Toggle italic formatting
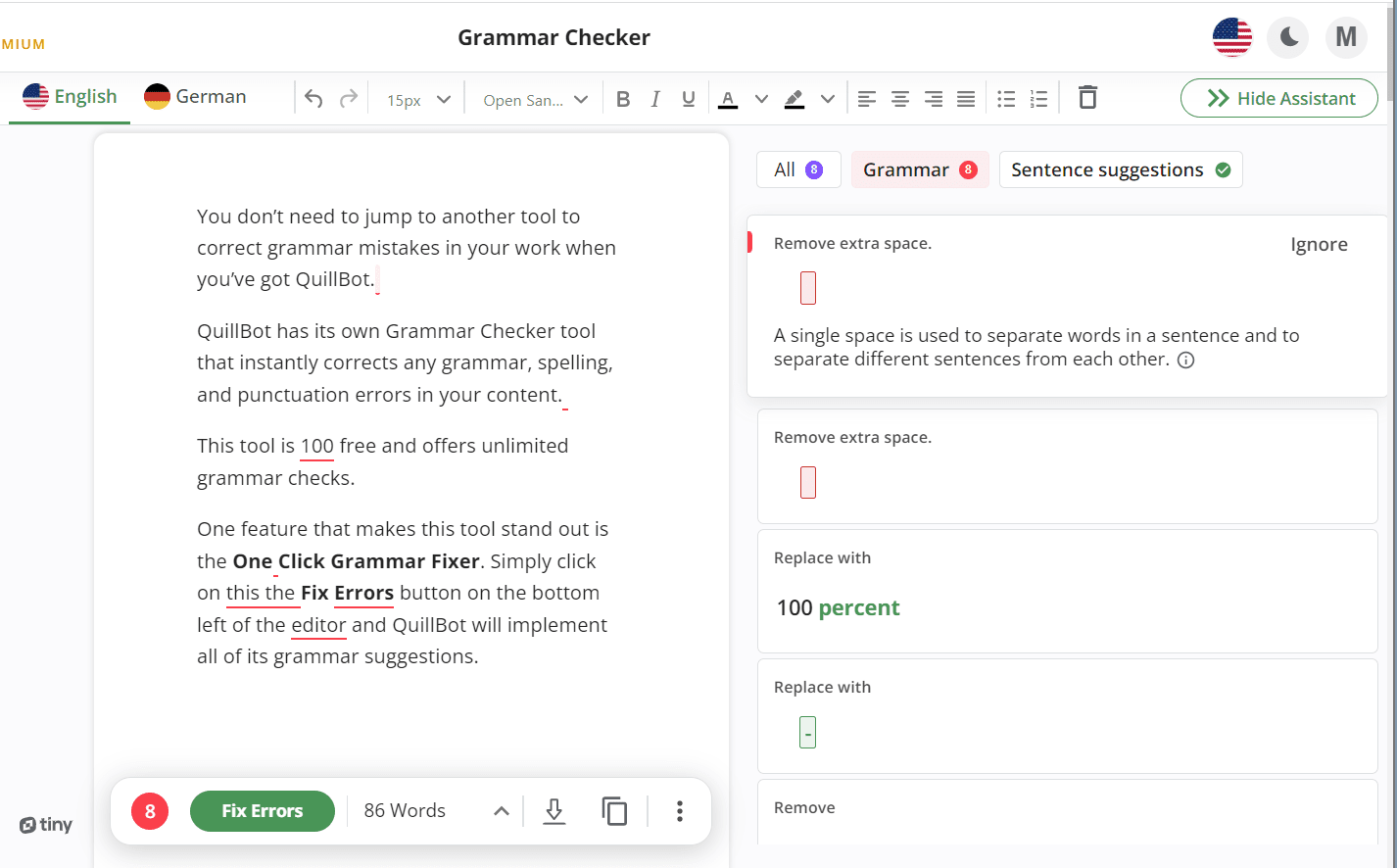 tap(655, 99)
